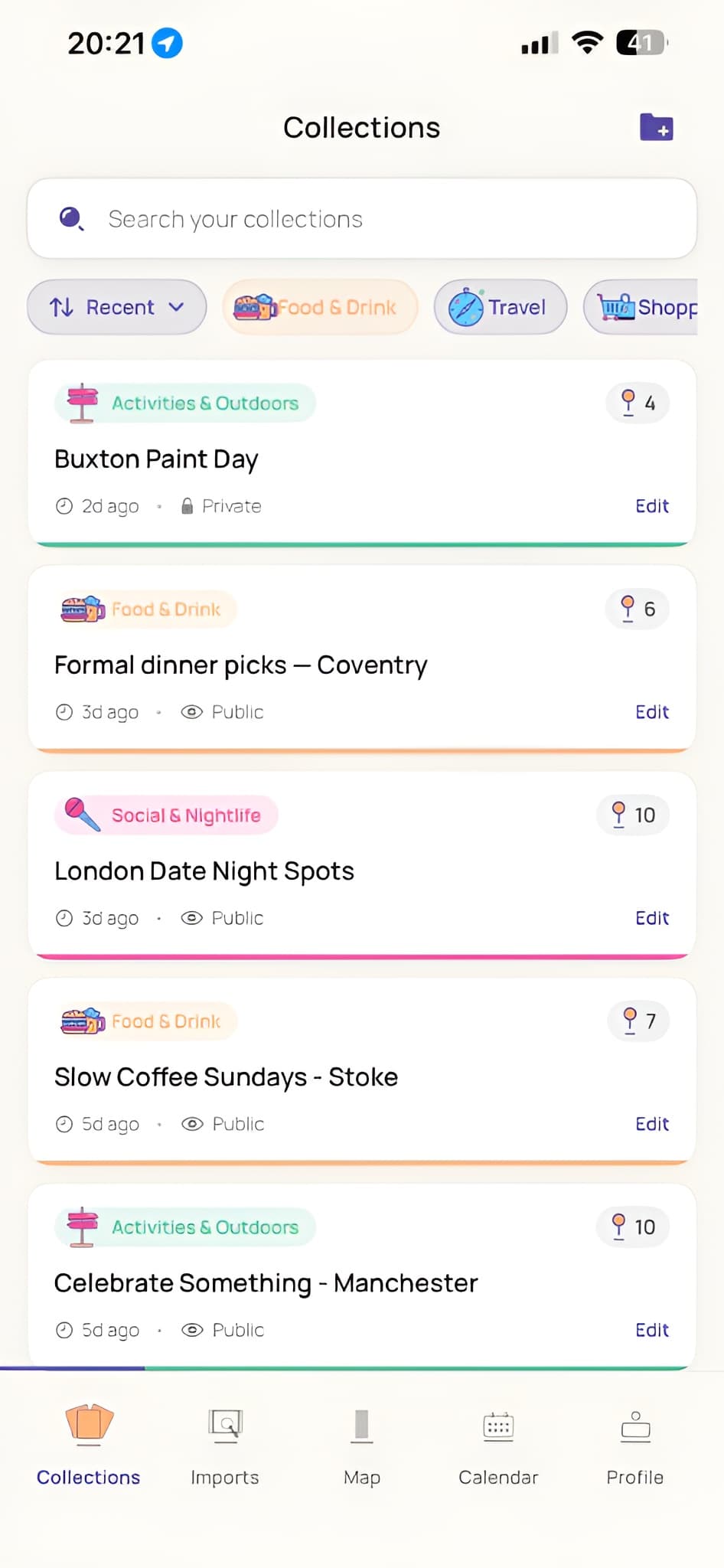Open the Recent sort dropdown

pos(117,307)
